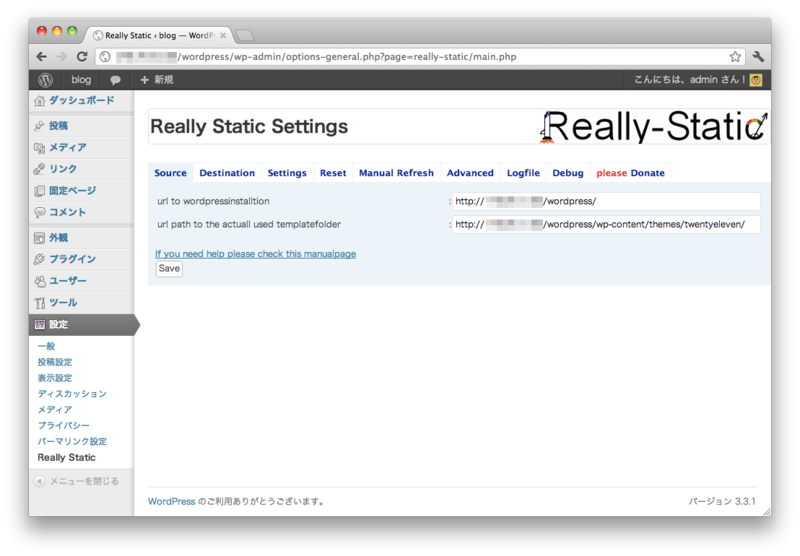Click the リンク chain icon

pyautogui.click(x=39, y=169)
